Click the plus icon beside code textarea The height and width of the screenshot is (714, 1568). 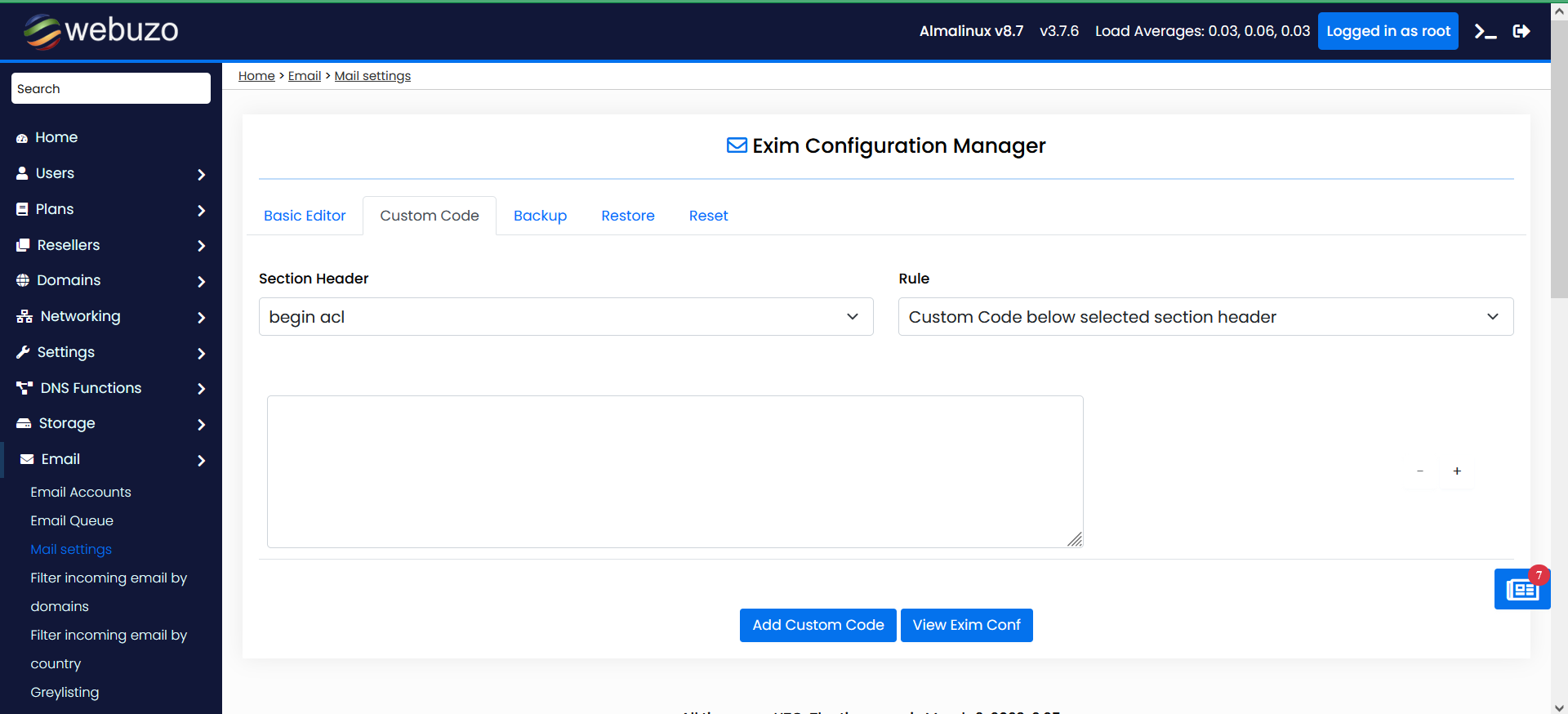click(x=1456, y=471)
